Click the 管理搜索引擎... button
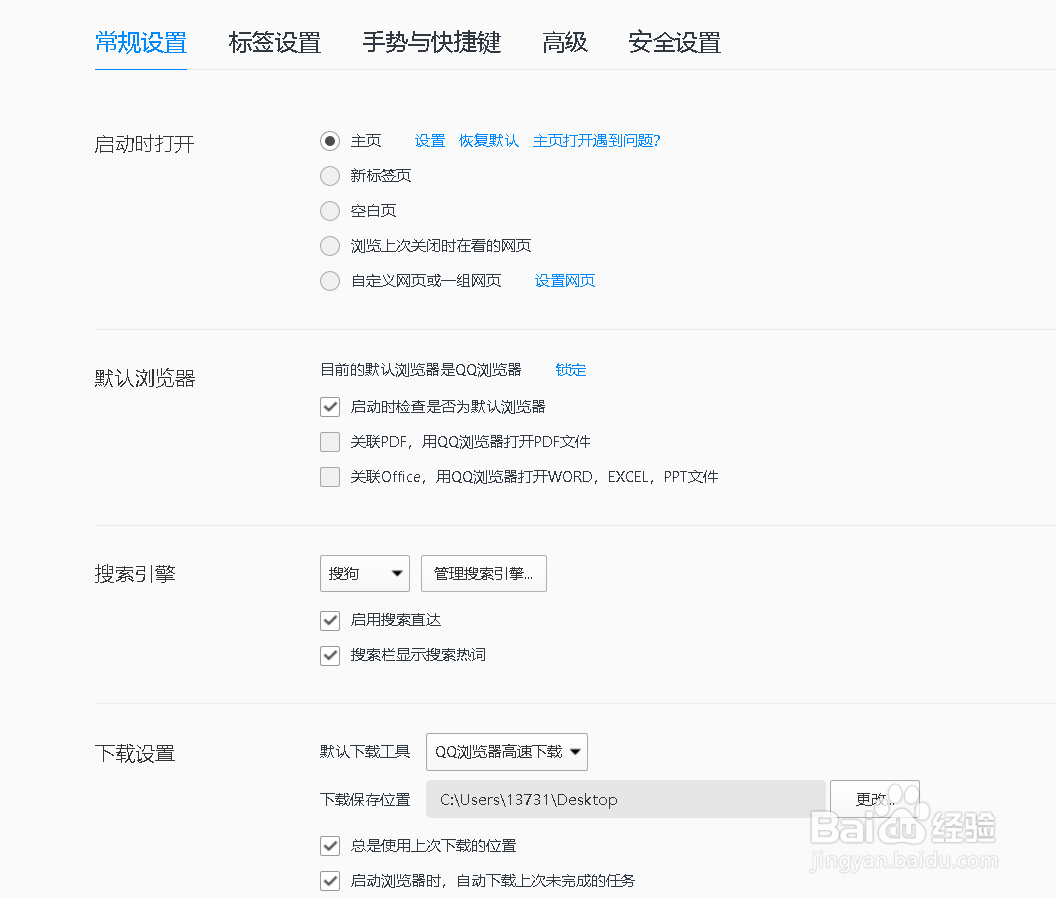1056x897 pixels. [x=484, y=574]
